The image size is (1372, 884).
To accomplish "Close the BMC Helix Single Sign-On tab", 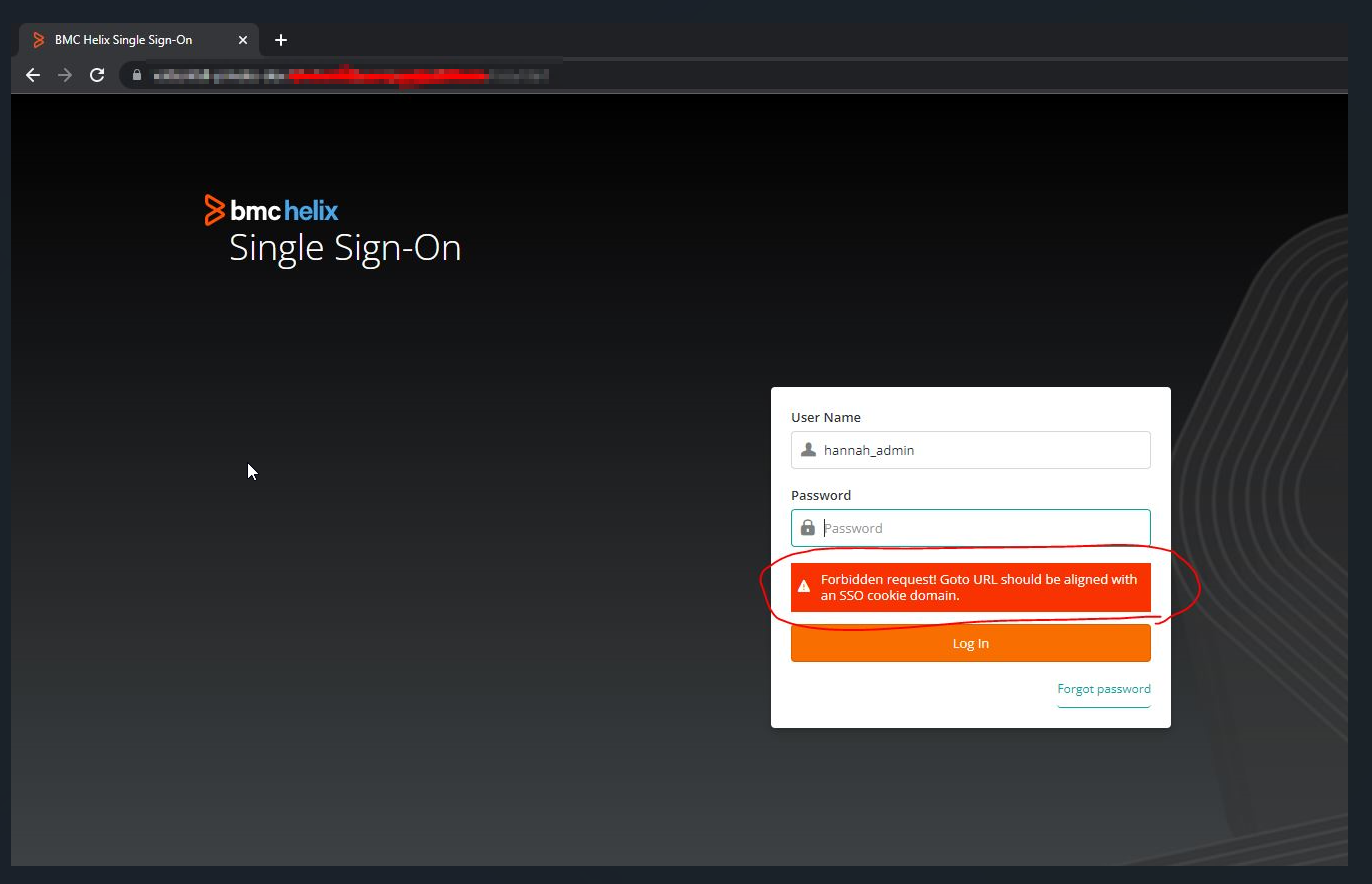I will tap(243, 40).
